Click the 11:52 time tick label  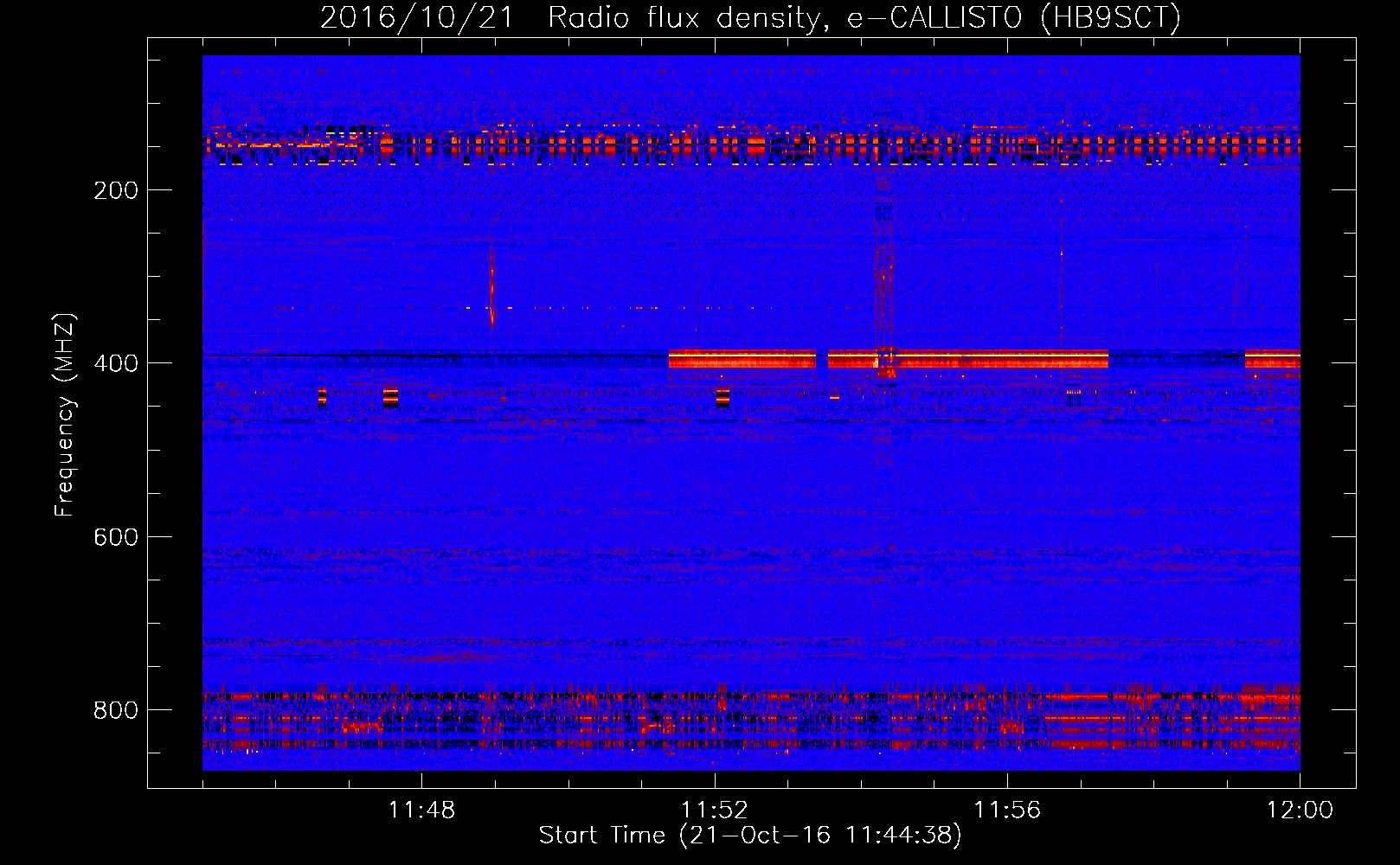714,811
